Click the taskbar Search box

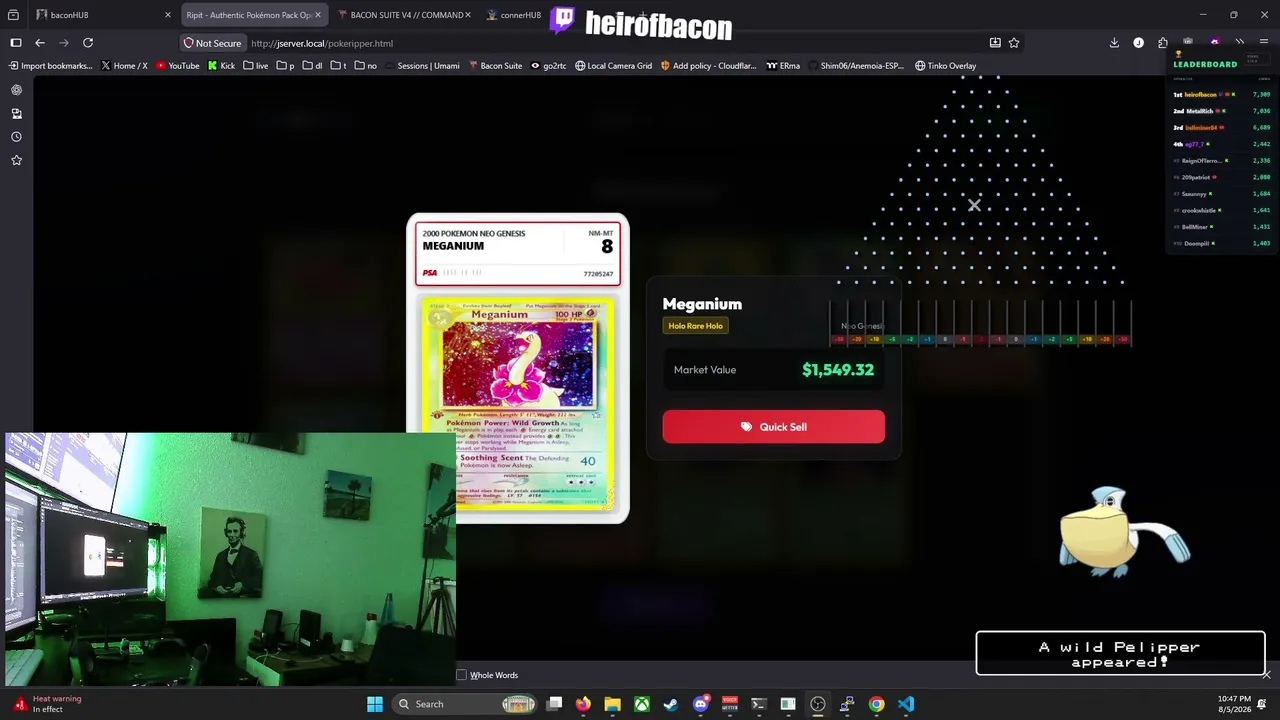[465, 704]
